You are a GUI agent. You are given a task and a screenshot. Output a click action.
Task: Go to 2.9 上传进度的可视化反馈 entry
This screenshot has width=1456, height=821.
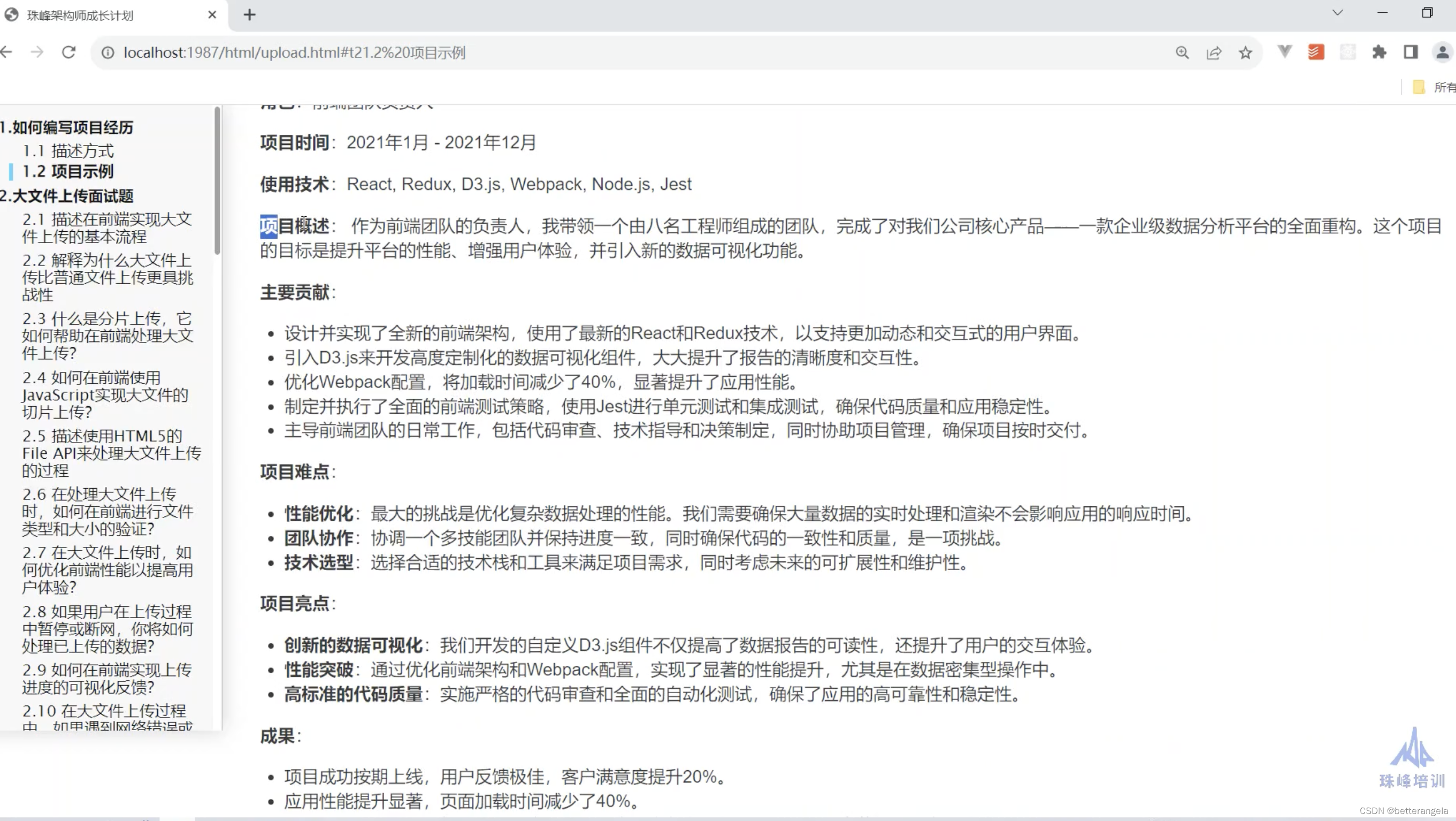(107, 679)
